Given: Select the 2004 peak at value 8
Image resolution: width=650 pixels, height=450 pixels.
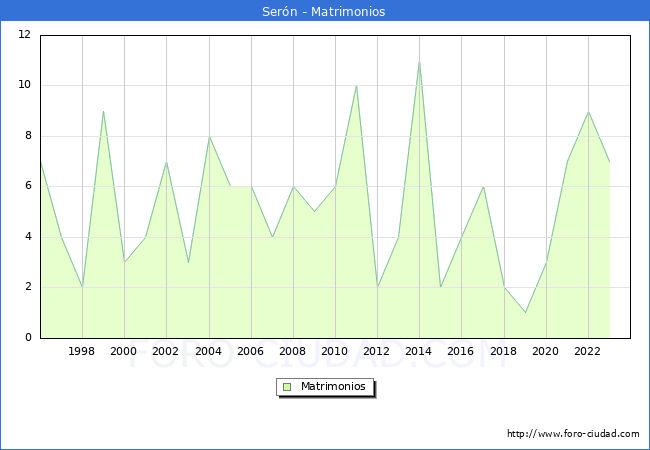Looking at the screenshot, I should click(x=208, y=137).
